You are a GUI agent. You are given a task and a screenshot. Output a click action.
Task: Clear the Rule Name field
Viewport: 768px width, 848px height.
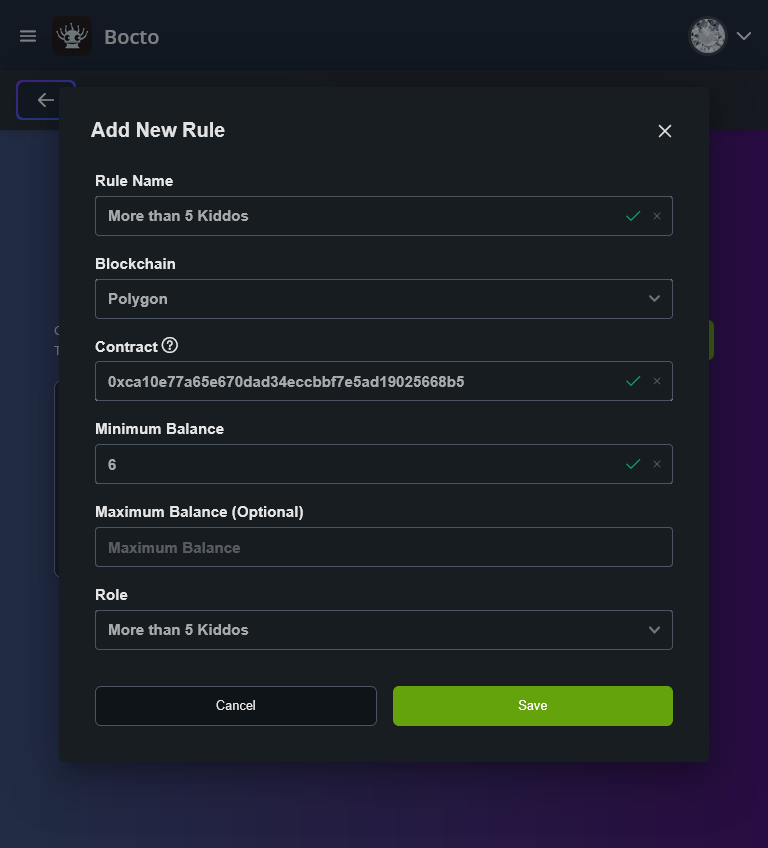coord(657,216)
